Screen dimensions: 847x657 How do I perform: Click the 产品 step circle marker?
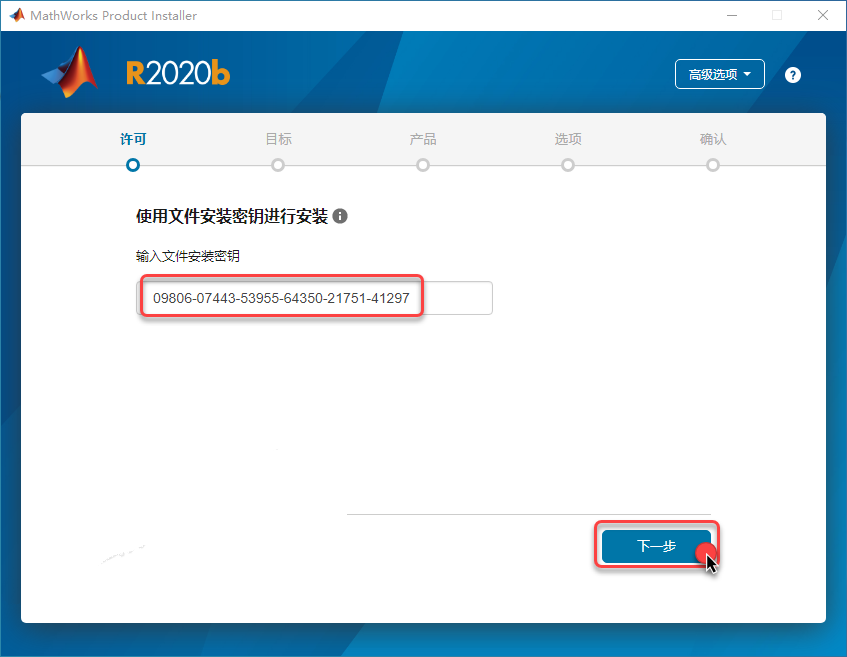click(x=423, y=165)
